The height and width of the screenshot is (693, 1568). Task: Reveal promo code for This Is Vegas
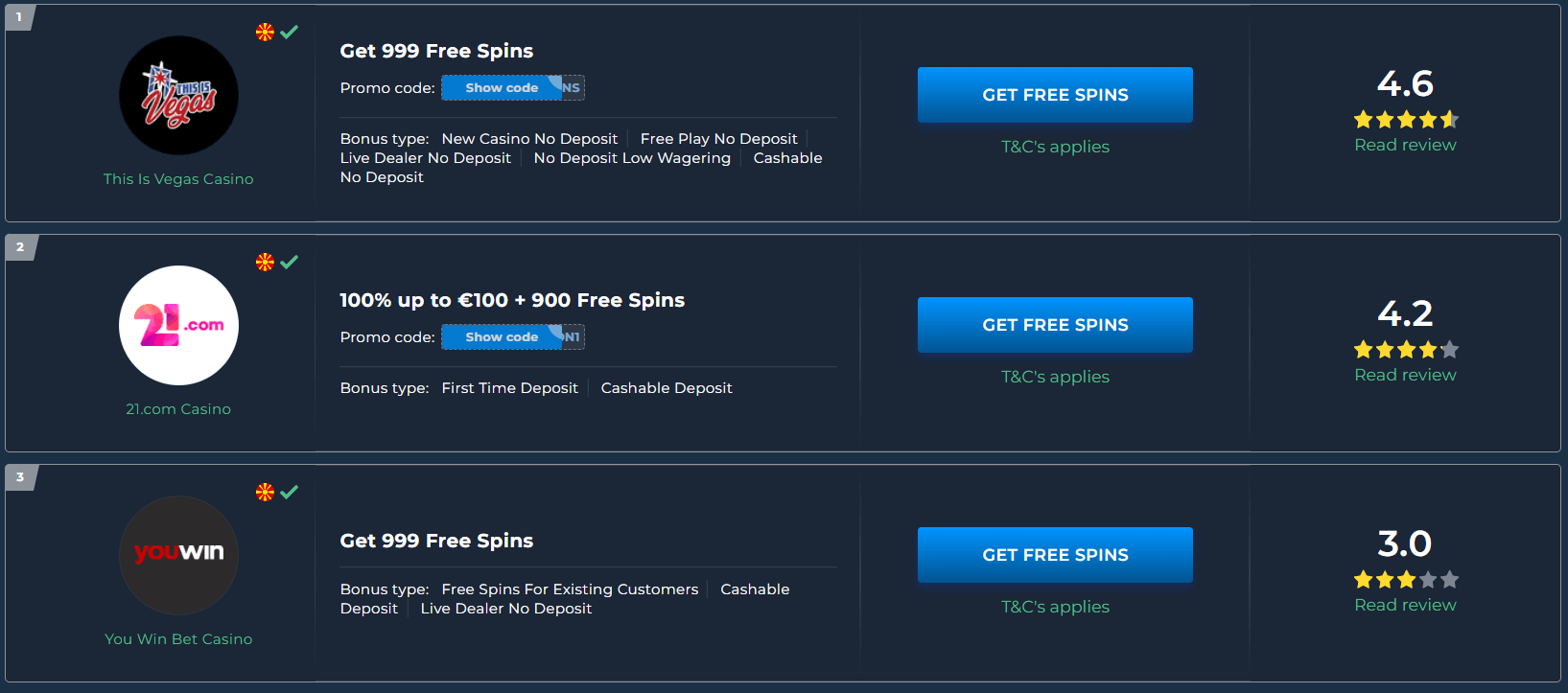coord(512,88)
